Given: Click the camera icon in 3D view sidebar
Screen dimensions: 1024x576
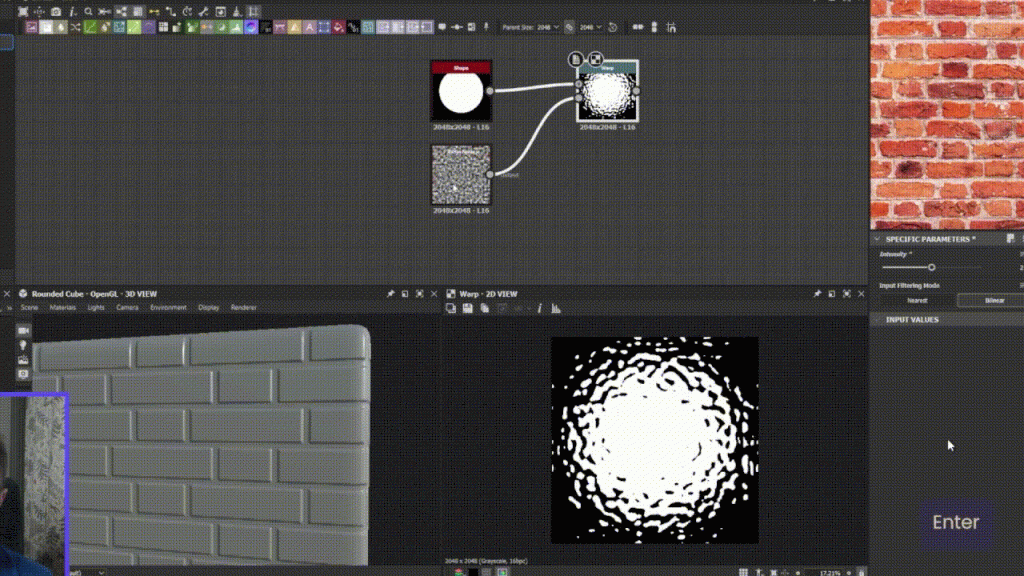Looking at the screenshot, I should [23, 331].
